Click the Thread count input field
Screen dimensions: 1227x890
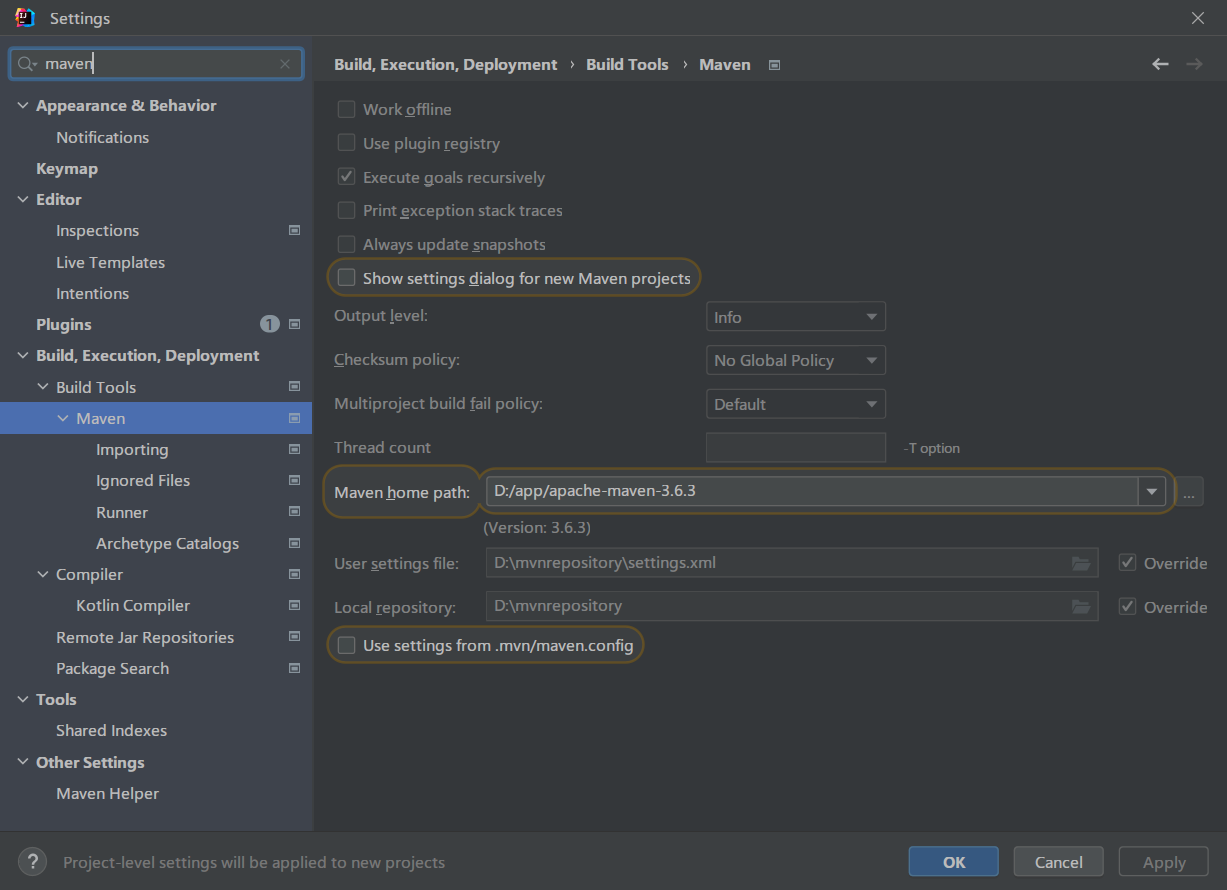(x=795, y=447)
